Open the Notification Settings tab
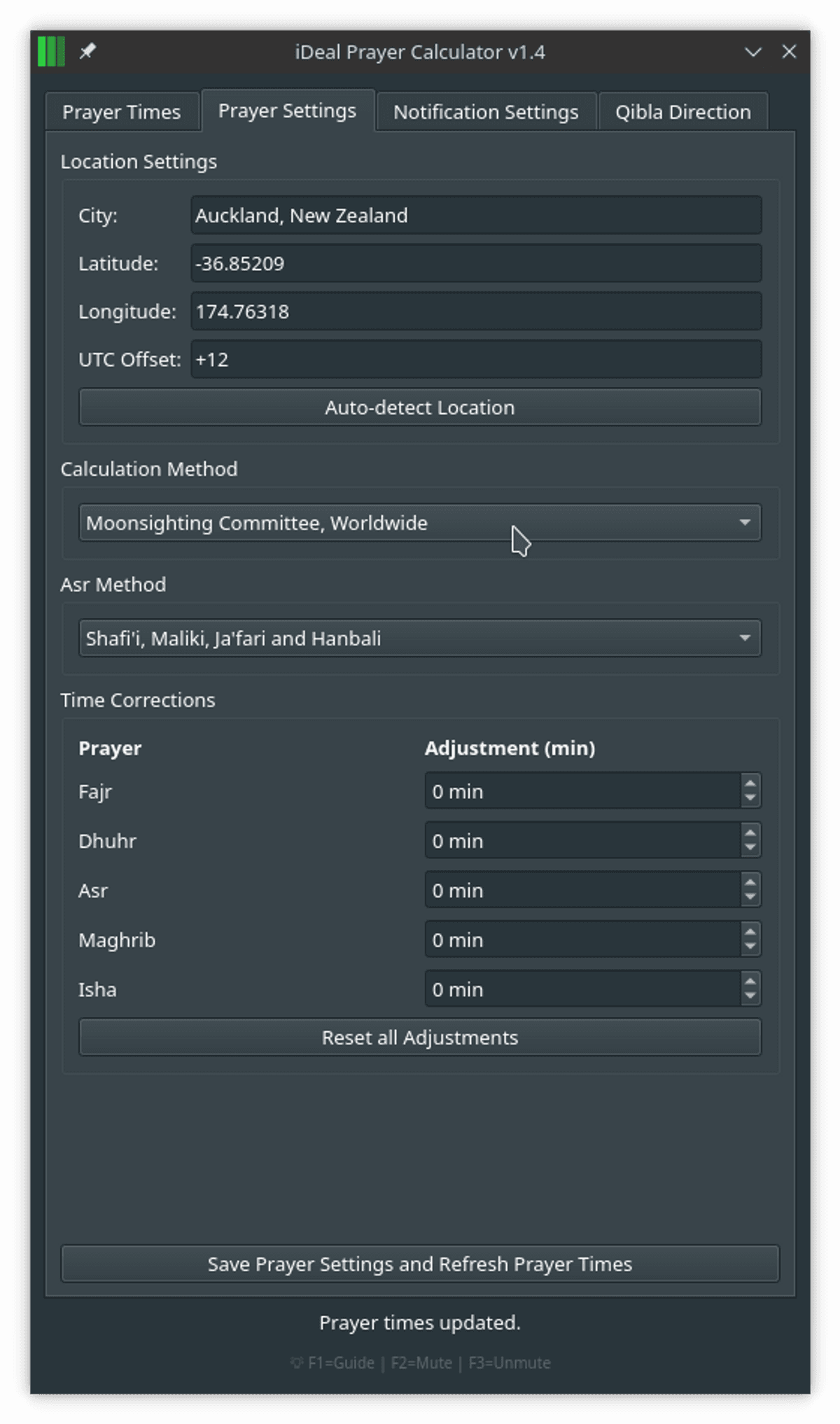The height and width of the screenshot is (1424, 840). [x=486, y=112]
